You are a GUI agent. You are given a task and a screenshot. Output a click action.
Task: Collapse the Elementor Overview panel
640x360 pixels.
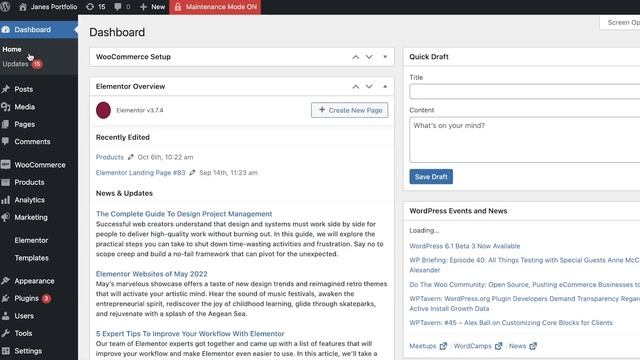(385, 87)
